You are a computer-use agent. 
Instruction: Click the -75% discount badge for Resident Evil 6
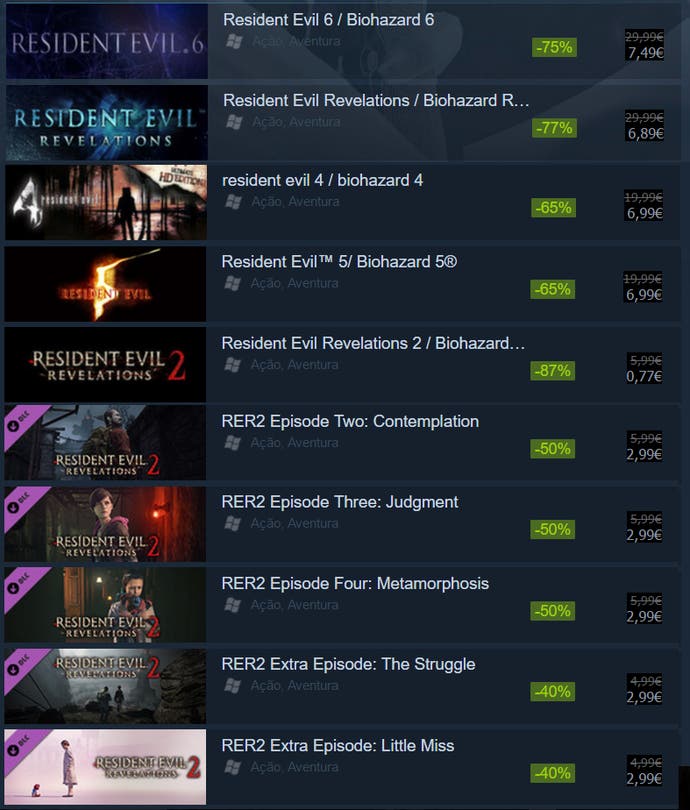coord(554,48)
